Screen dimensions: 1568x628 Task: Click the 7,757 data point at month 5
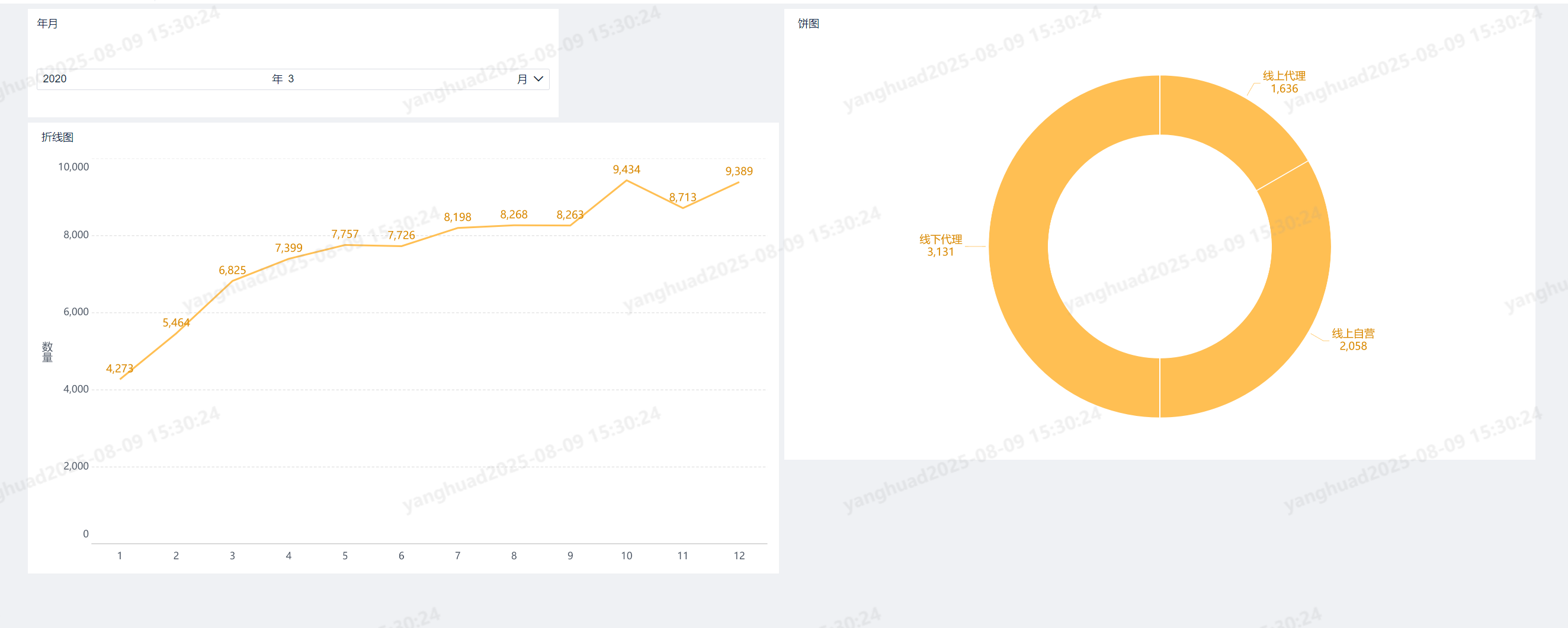click(345, 245)
